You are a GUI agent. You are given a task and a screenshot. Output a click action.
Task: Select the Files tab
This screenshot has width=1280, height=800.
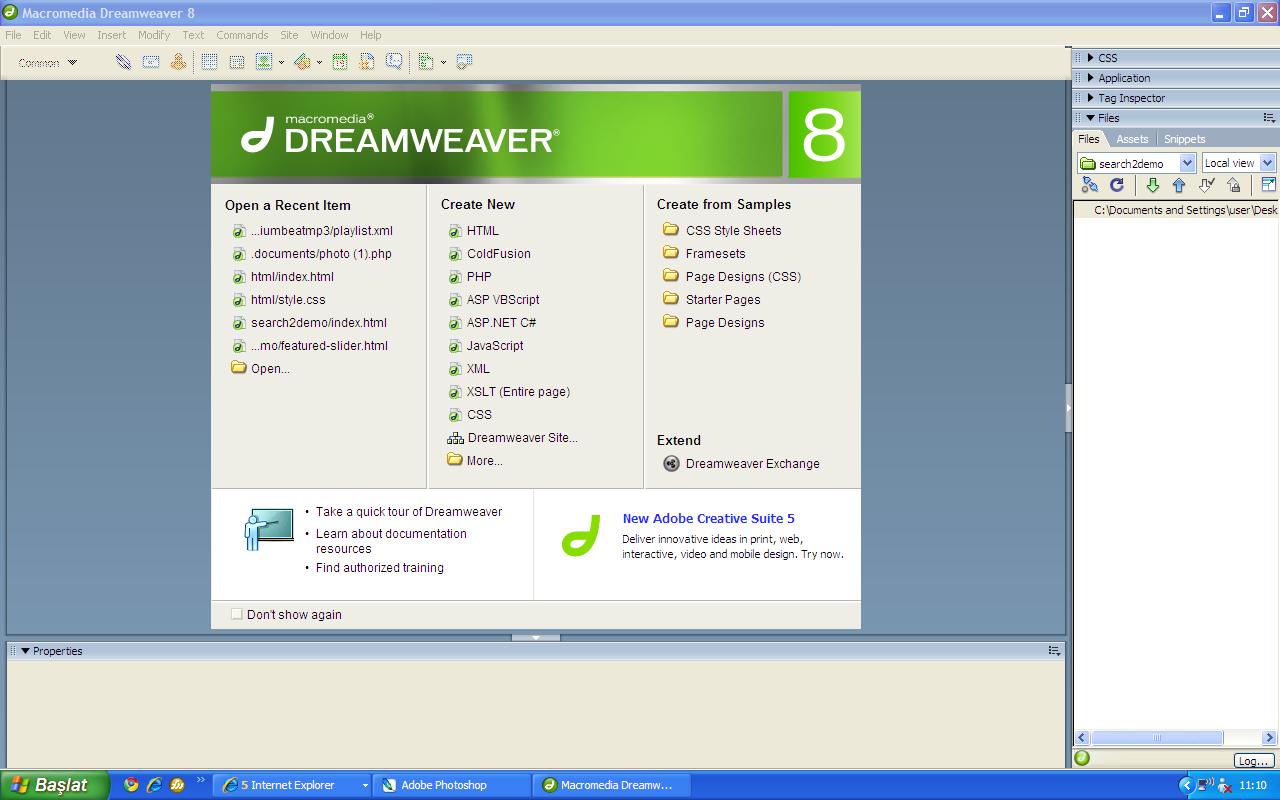tap(1089, 139)
